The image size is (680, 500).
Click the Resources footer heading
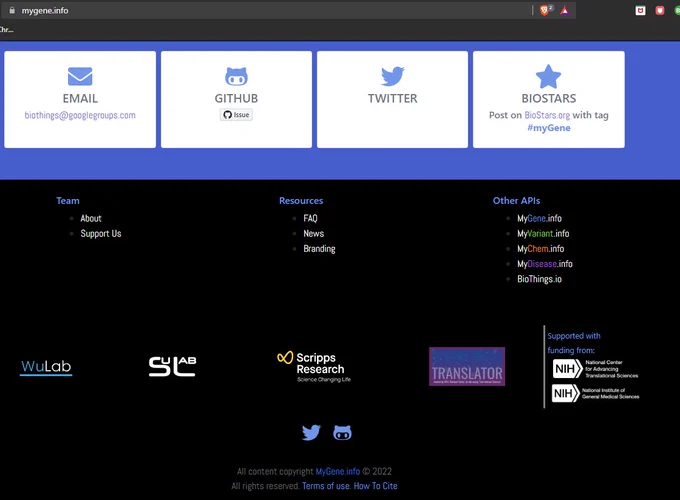pyautogui.click(x=301, y=201)
